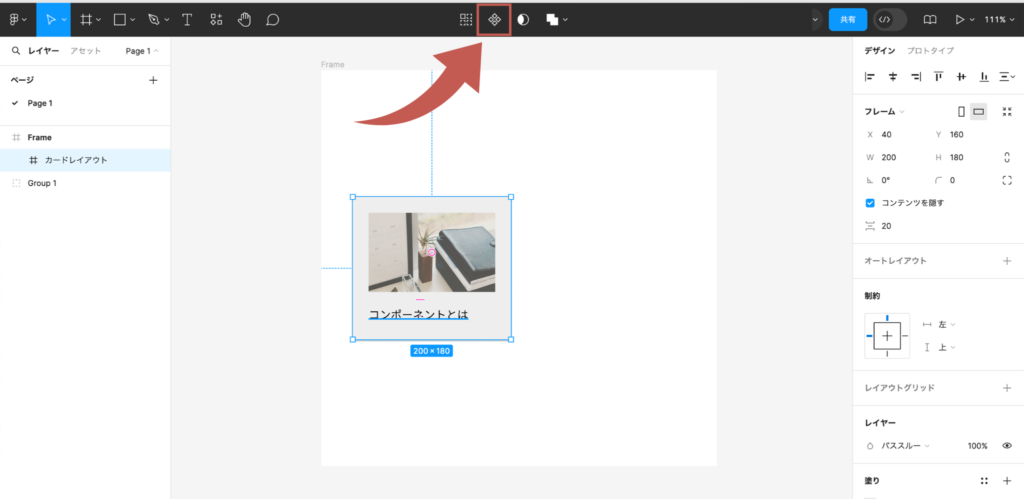The height and width of the screenshot is (499, 1024).
Task: Open vertical constraint 上 dropdown
Action: click(x=946, y=347)
